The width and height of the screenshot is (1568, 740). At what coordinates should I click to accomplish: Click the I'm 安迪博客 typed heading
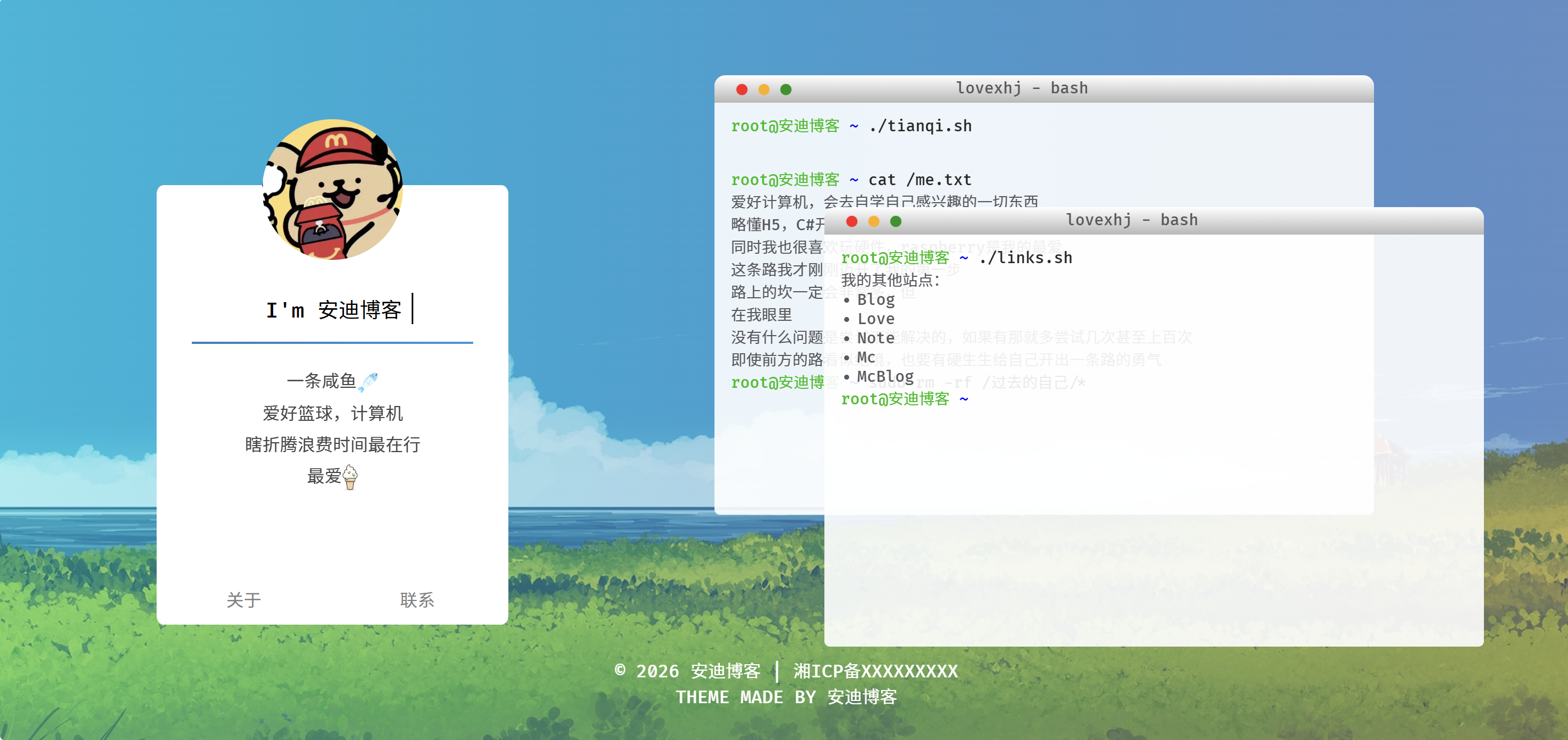tap(334, 310)
